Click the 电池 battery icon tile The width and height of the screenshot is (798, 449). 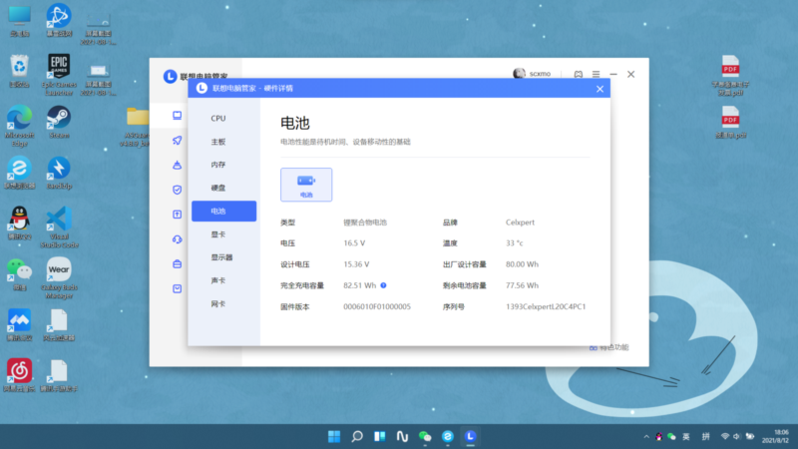[306, 184]
